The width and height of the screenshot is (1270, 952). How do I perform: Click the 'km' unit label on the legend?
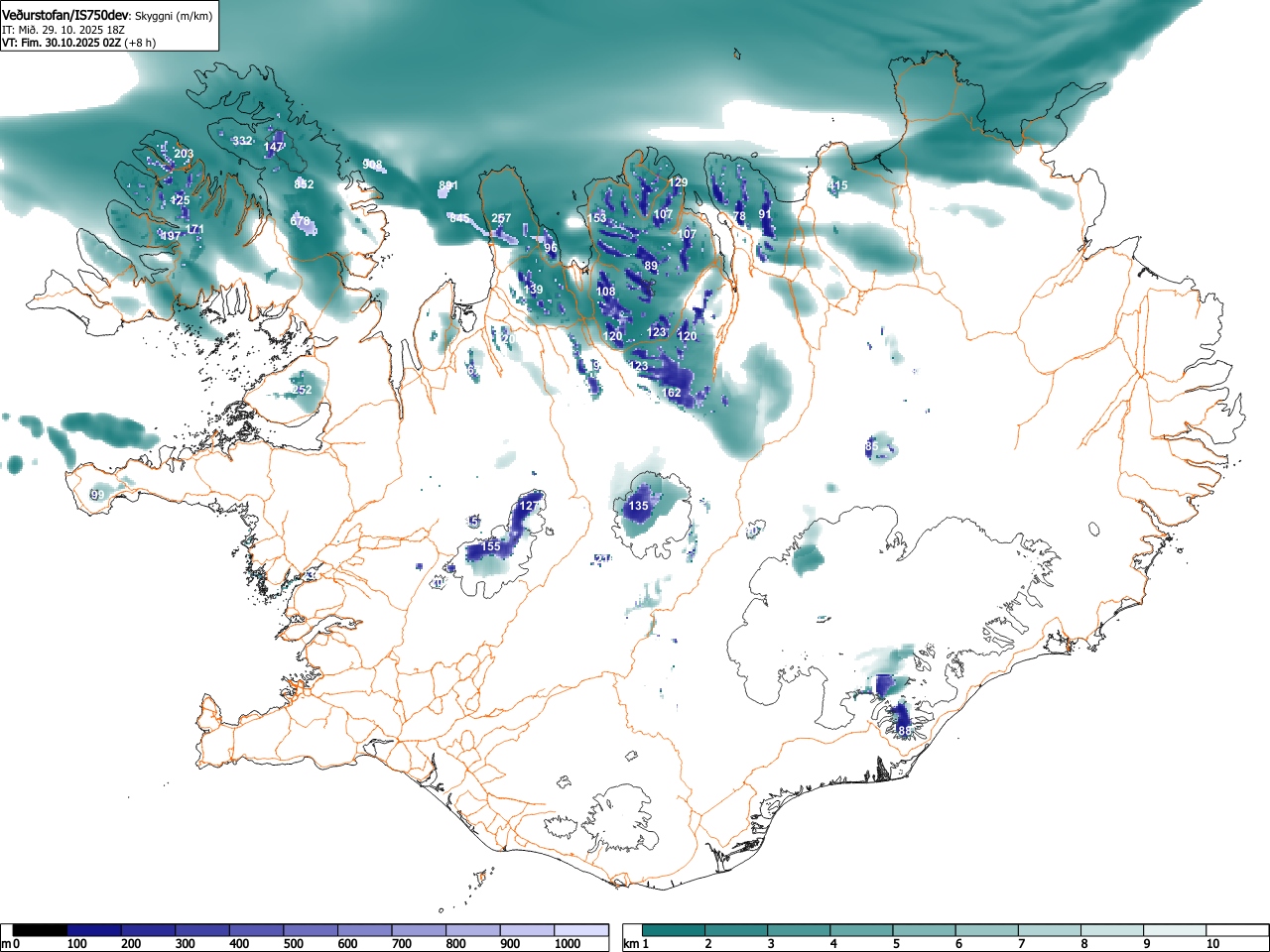click(x=631, y=944)
